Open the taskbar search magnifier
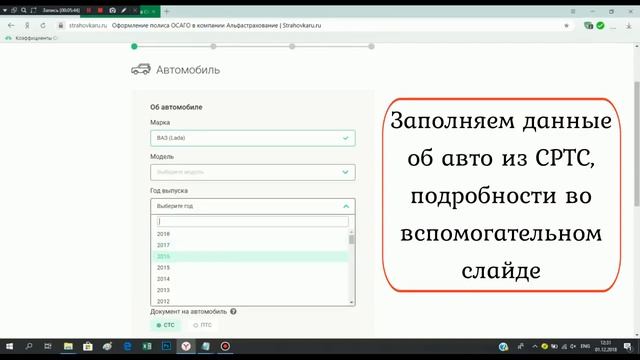Screen dimensions: 640x360 point(29,347)
